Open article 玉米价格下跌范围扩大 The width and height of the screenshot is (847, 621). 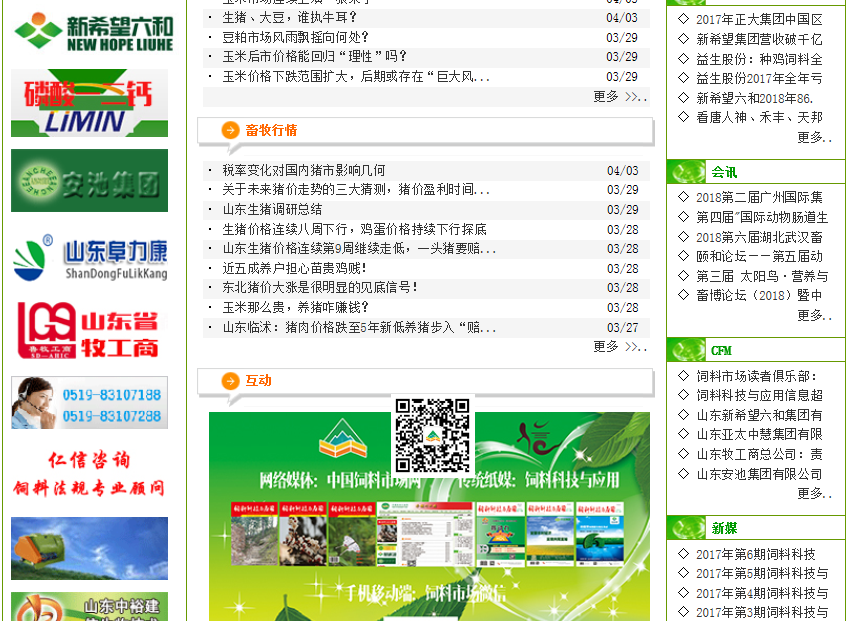pos(356,77)
